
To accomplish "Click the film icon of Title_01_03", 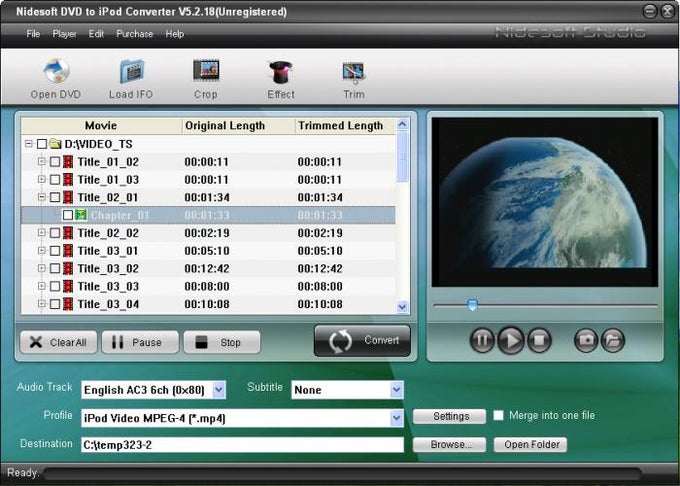I will (x=68, y=179).
